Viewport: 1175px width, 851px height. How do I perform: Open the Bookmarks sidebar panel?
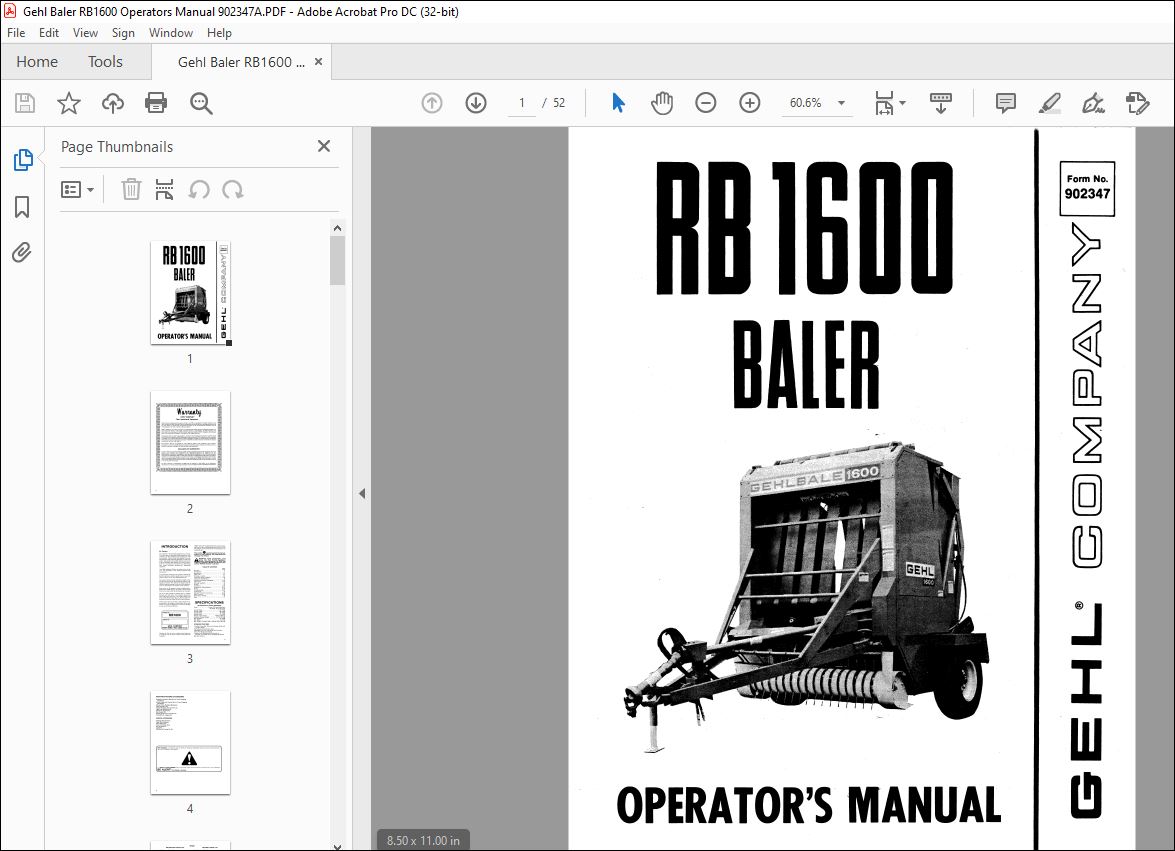pos(22,207)
